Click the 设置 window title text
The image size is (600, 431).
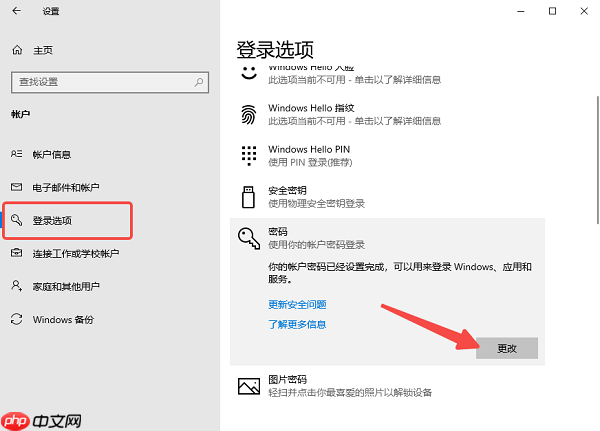tap(51, 11)
